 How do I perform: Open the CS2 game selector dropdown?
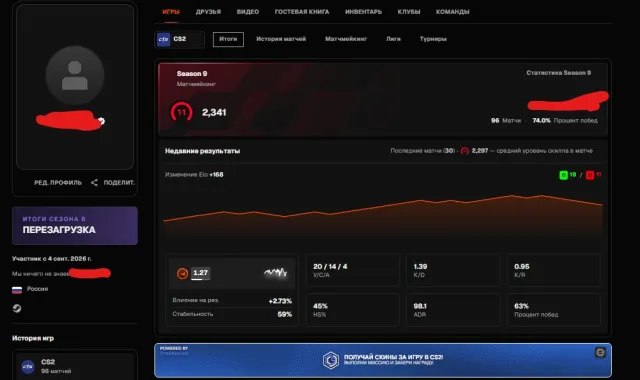(x=180, y=39)
